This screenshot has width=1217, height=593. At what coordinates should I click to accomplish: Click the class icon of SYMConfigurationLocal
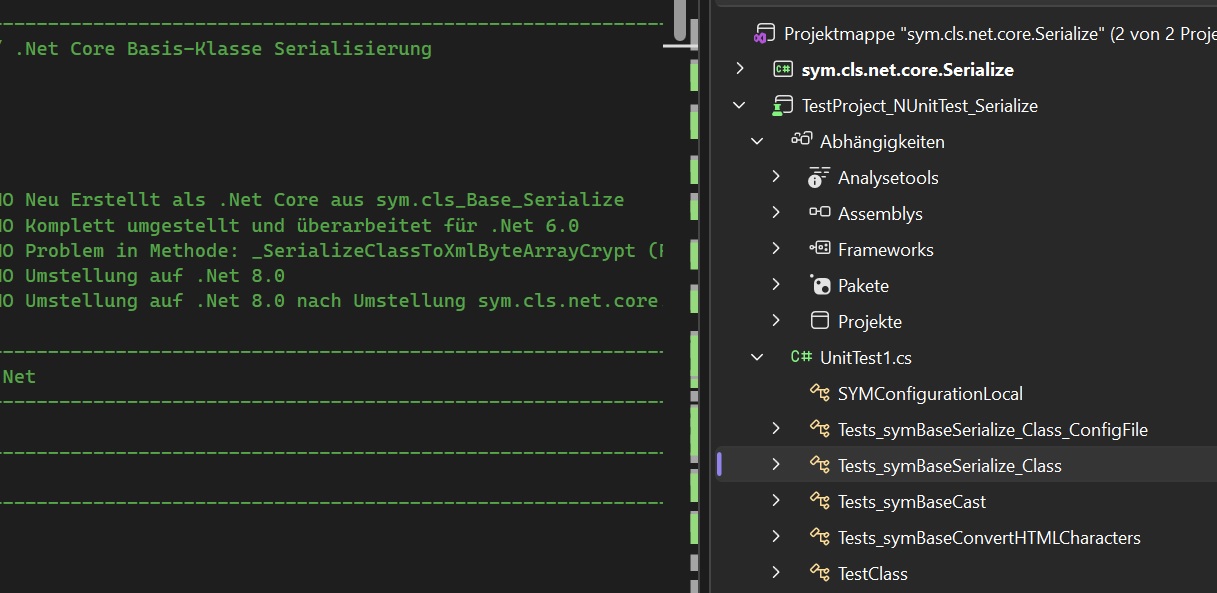[819, 394]
